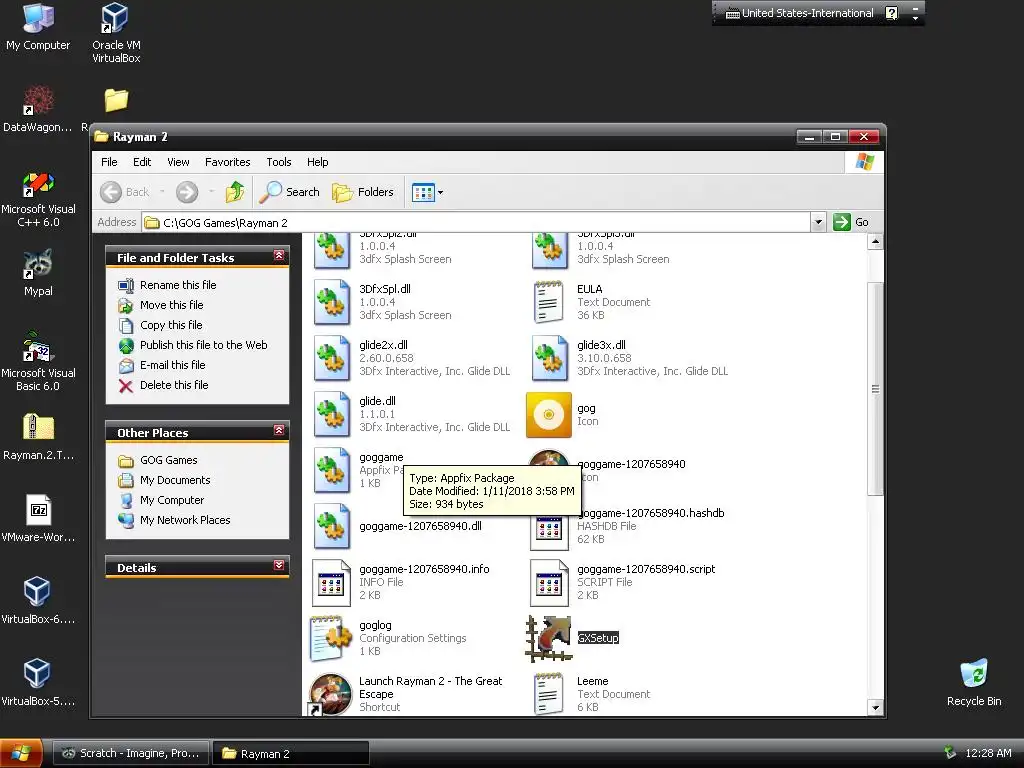Open Microsoft Visual C++ 6.0 desktop icon
The height and width of the screenshot is (768, 1024).
pyautogui.click(x=39, y=199)
